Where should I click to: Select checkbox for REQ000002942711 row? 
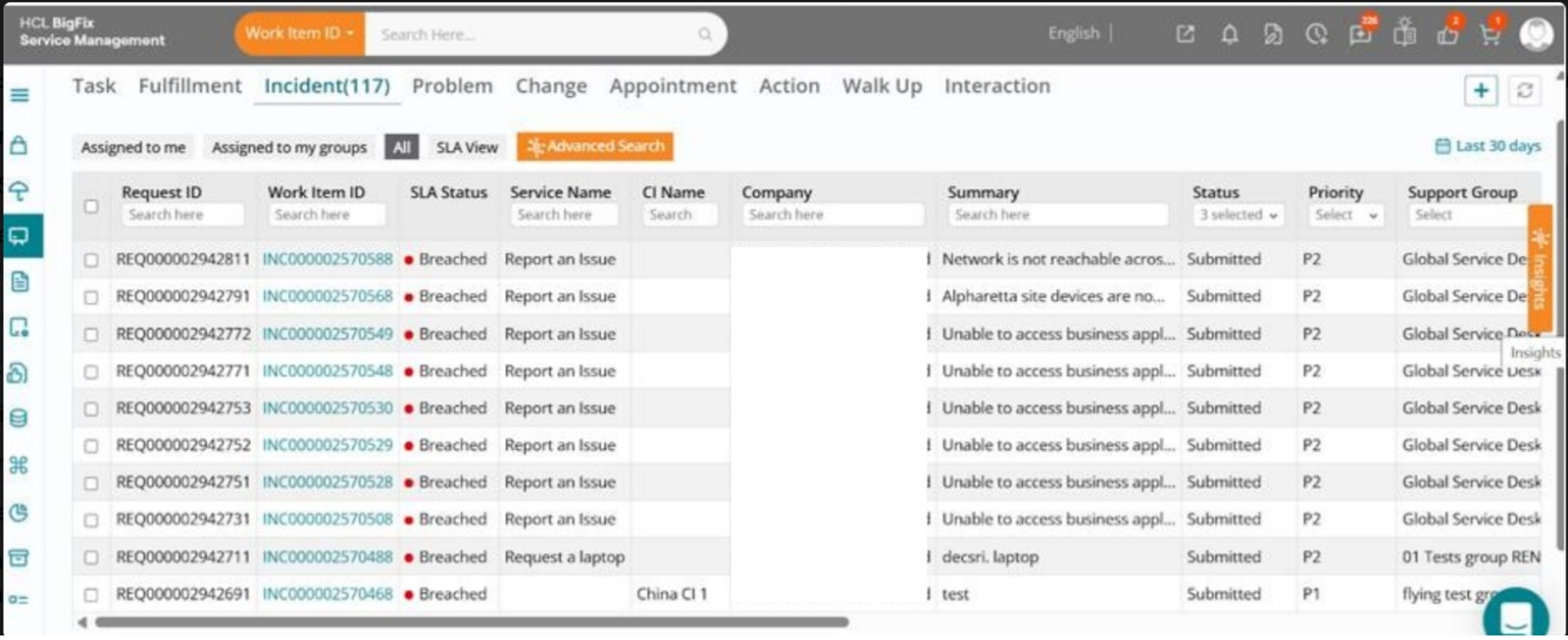pyautogui.click(x=91, y=558)
